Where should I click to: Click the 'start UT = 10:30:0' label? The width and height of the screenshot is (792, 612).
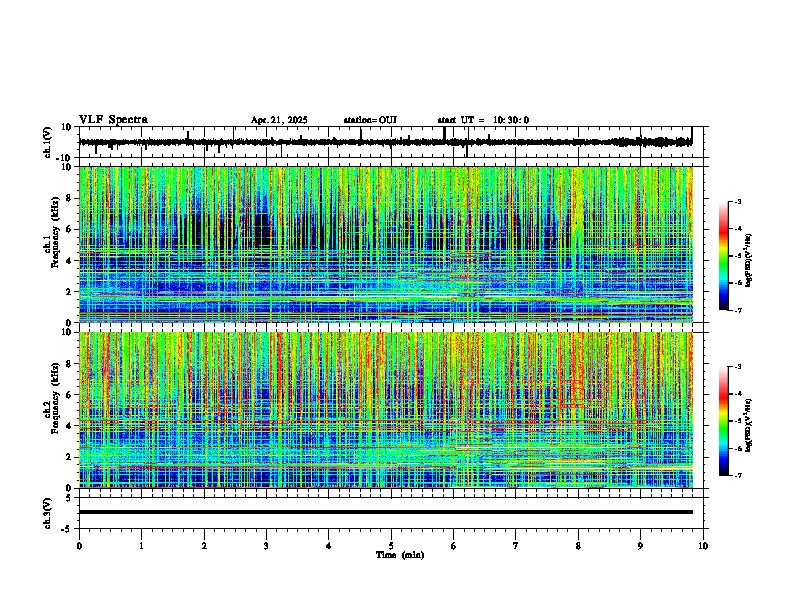[x=483, y=120]
